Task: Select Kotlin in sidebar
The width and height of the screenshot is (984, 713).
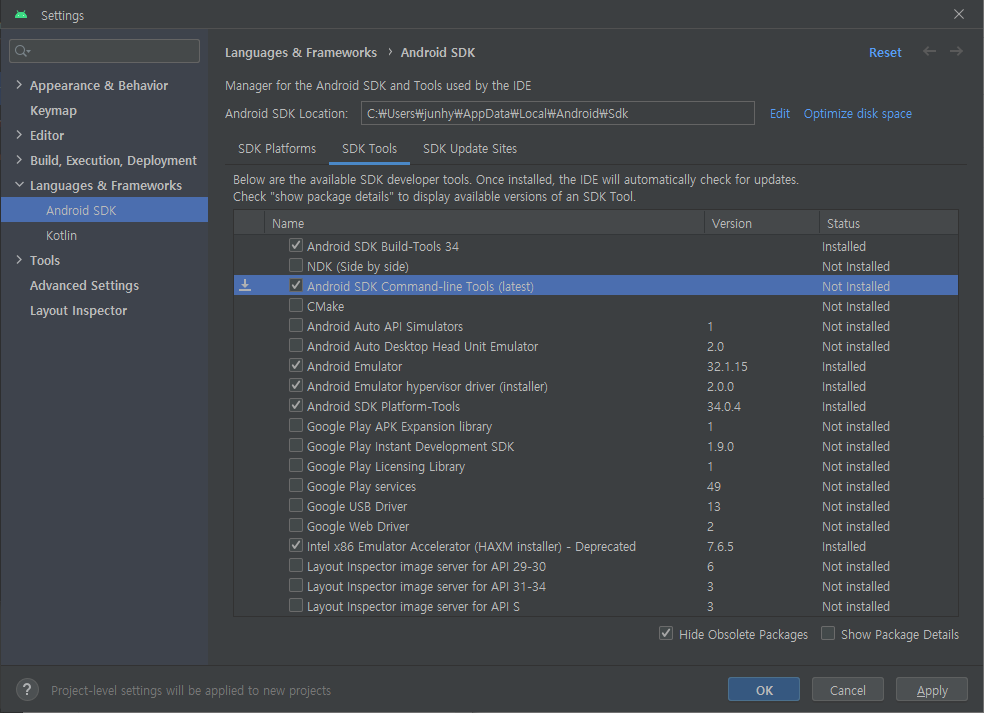Action: (62, 235)
